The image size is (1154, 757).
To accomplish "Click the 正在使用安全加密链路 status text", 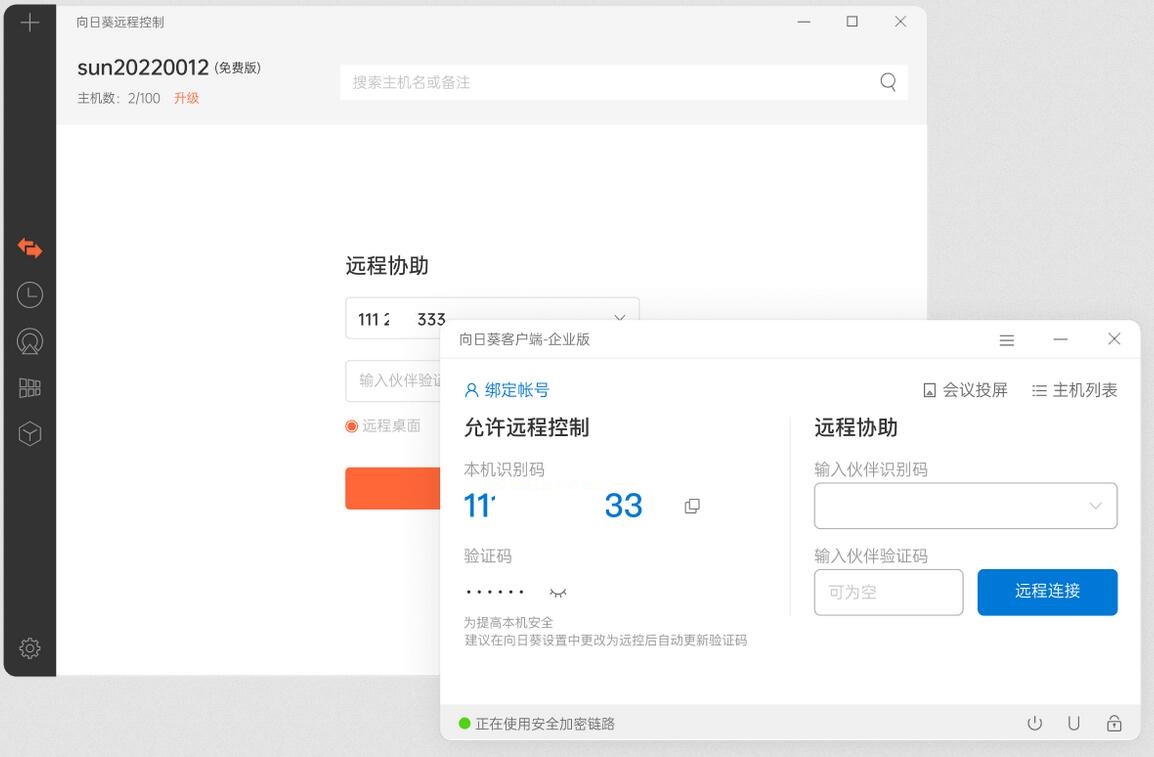I will click(x=545, y=724).
